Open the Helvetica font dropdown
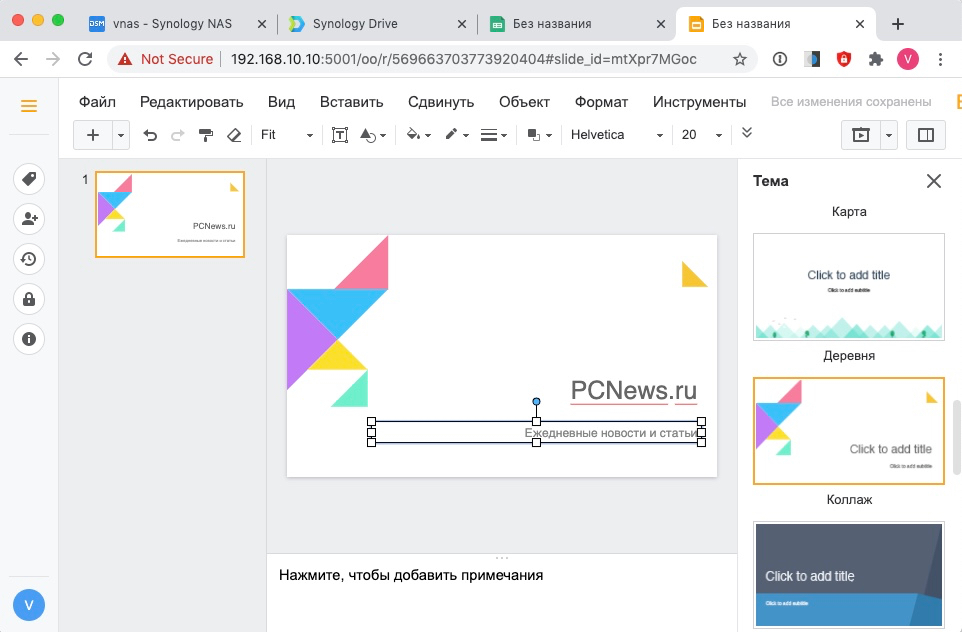 click(x=616, y=135)
